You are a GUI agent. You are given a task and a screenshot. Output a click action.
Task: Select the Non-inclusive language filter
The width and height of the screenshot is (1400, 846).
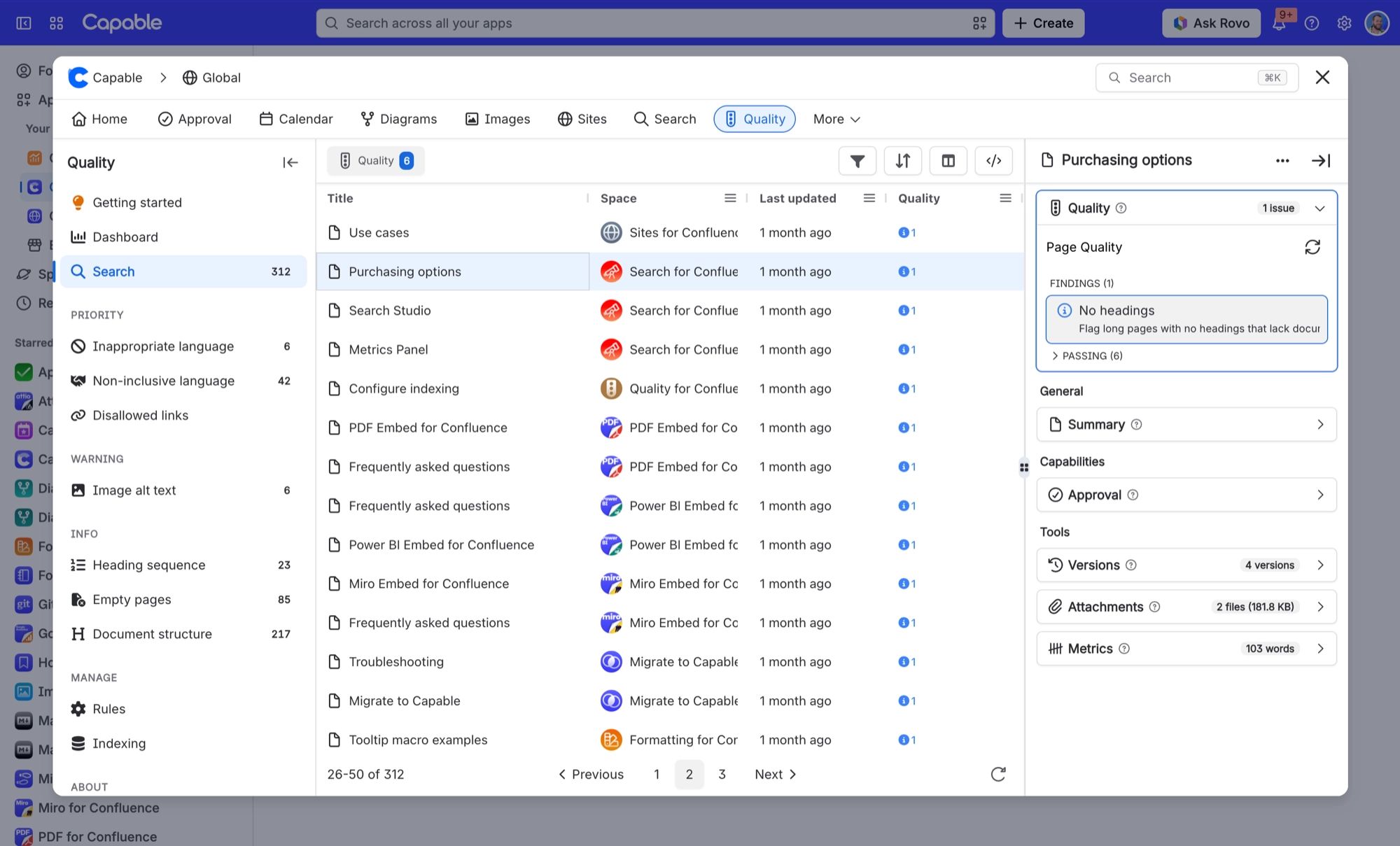coord(183,381)
